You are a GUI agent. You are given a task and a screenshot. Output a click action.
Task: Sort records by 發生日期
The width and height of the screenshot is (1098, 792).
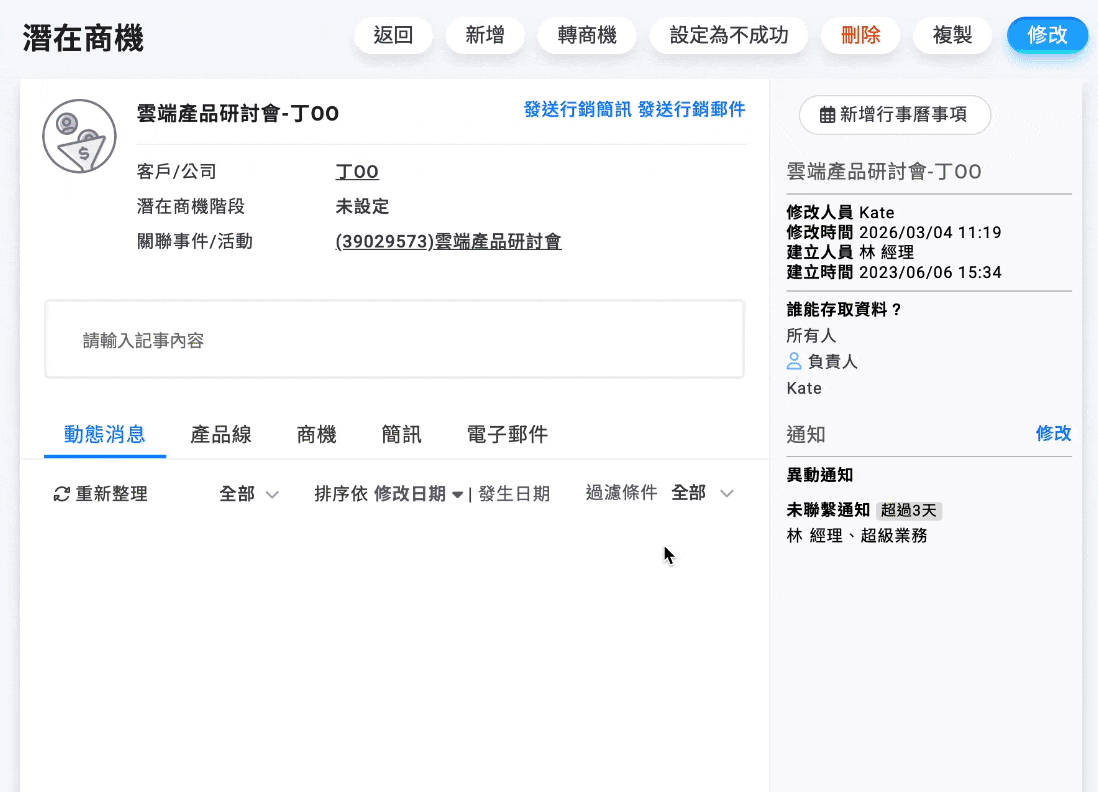coord(515,493)
